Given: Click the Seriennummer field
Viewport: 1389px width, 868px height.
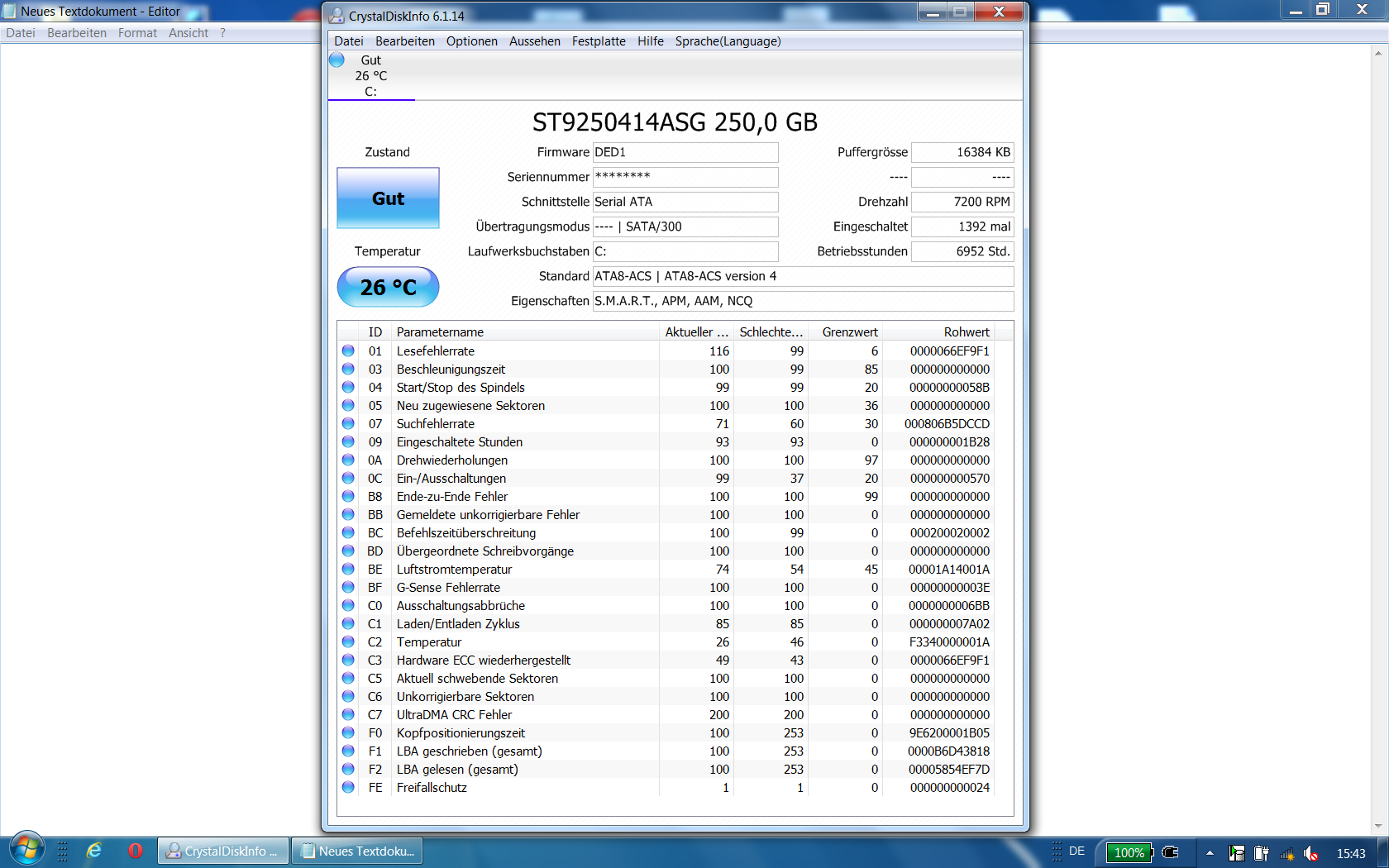Looking at the screenshot, I should (x=685, y=177).
